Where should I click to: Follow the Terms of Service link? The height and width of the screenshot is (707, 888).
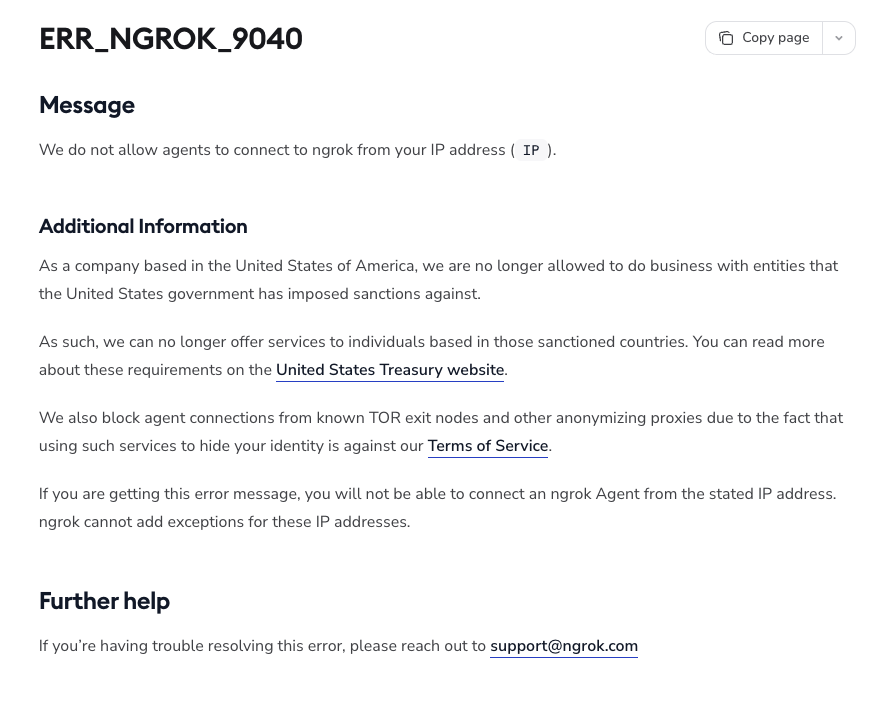(488, 446)
